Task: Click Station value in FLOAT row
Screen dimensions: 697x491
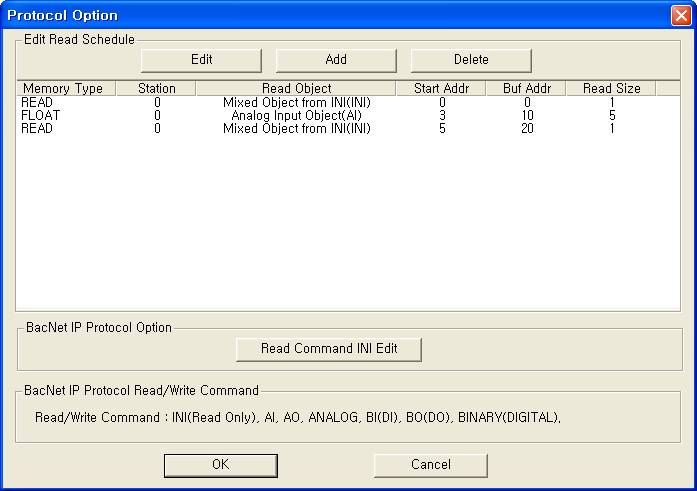Action: click(157, 116)
